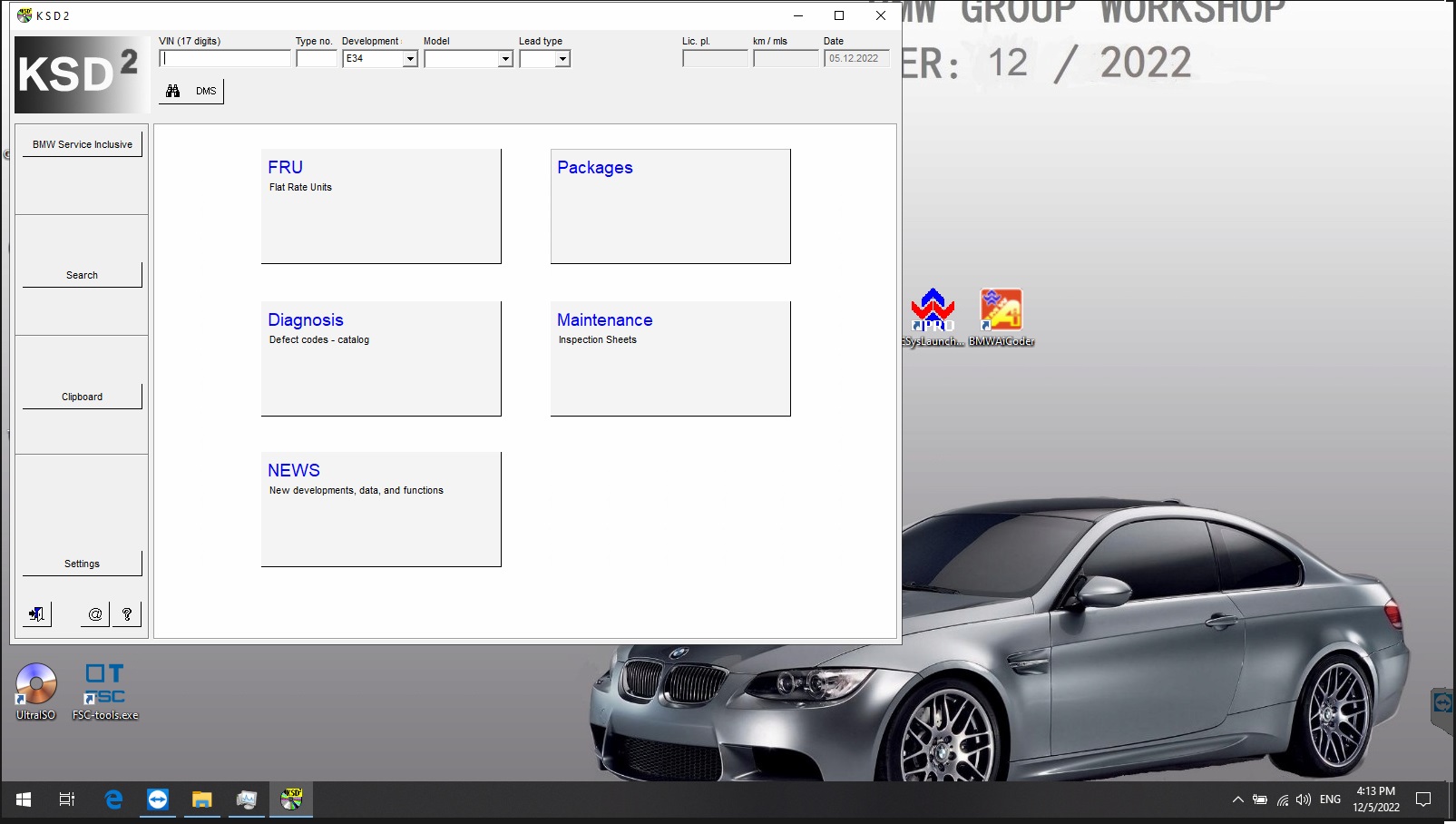This screenshot has width=1456, height=824.
Task: Maximize the KSD2 window
Action: [839, 15]
